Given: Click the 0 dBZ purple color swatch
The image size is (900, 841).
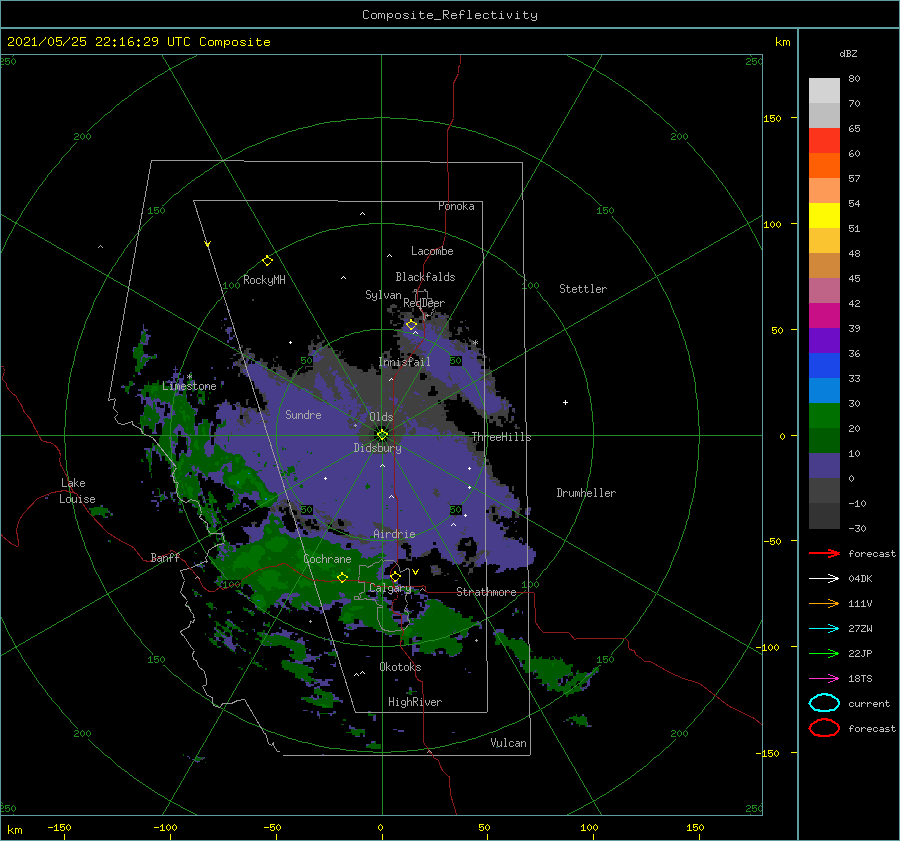Looking at the screenshot, I should tap(824, 466).
